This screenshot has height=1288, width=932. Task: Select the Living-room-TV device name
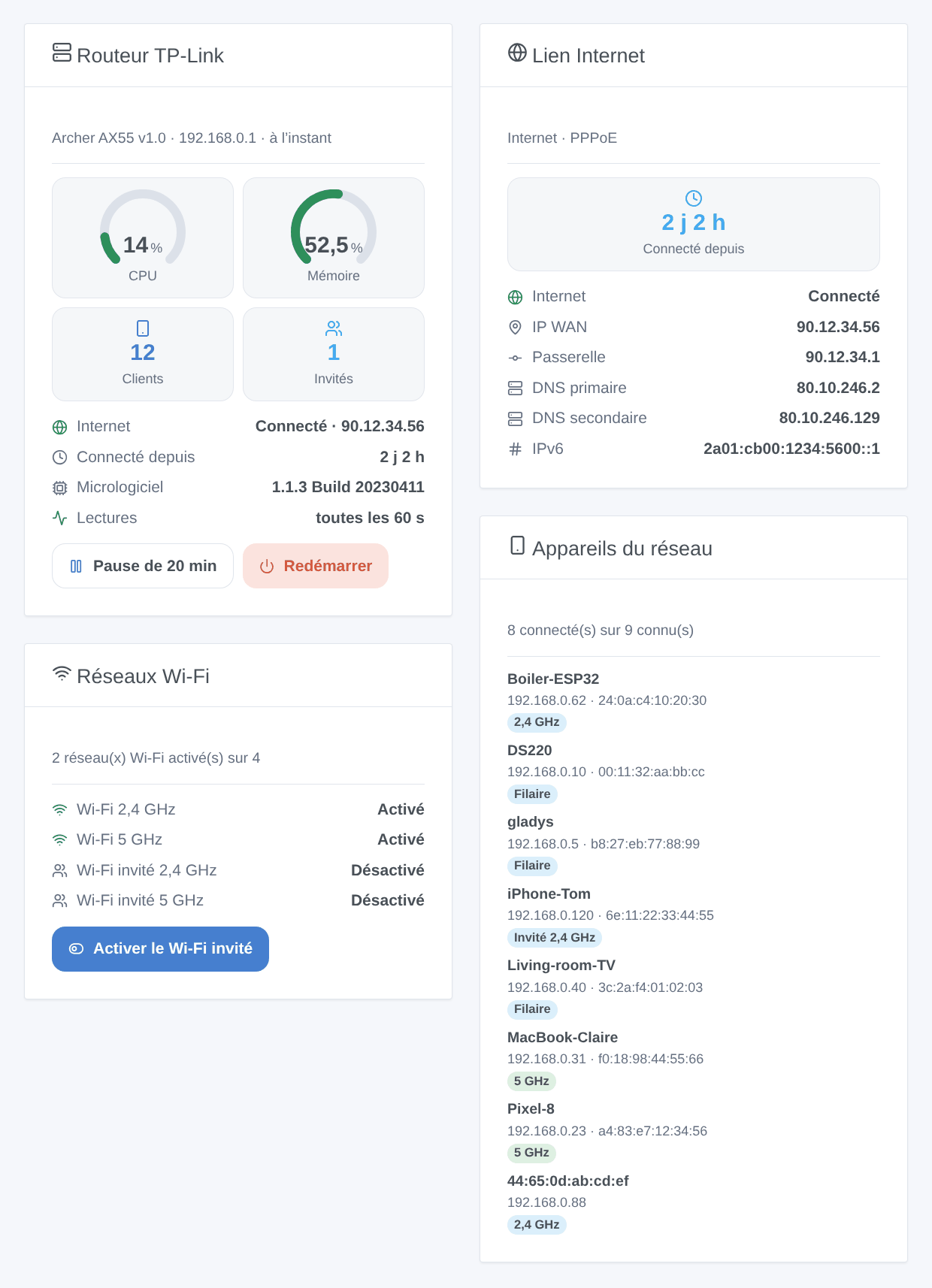561,965
